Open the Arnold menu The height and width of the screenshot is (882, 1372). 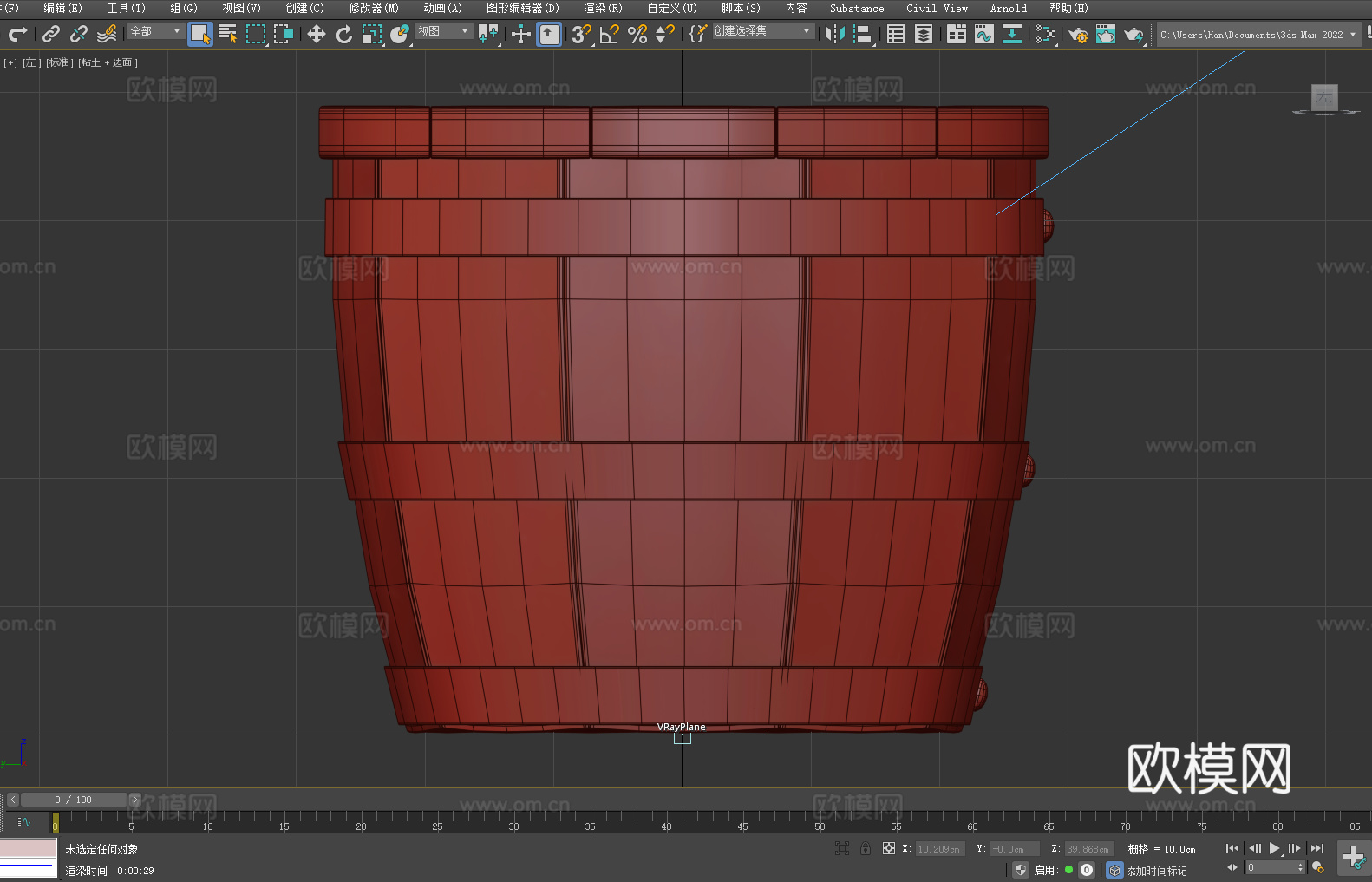(1008, 8)
